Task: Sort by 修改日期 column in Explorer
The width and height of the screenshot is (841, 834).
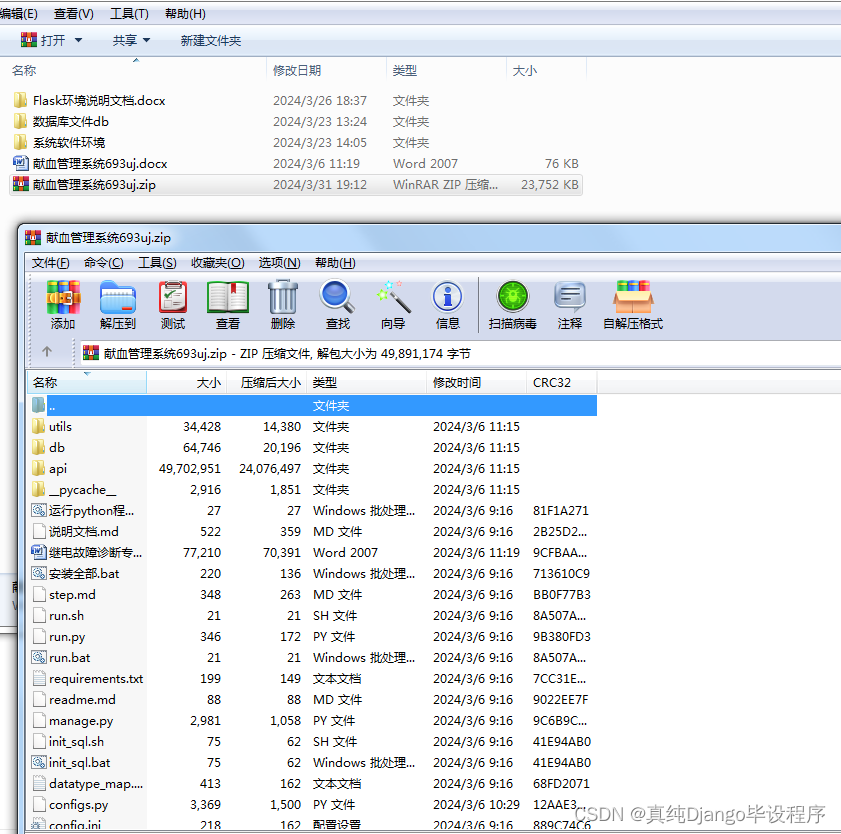Action: pyautogui.click(x=326, y=71)
